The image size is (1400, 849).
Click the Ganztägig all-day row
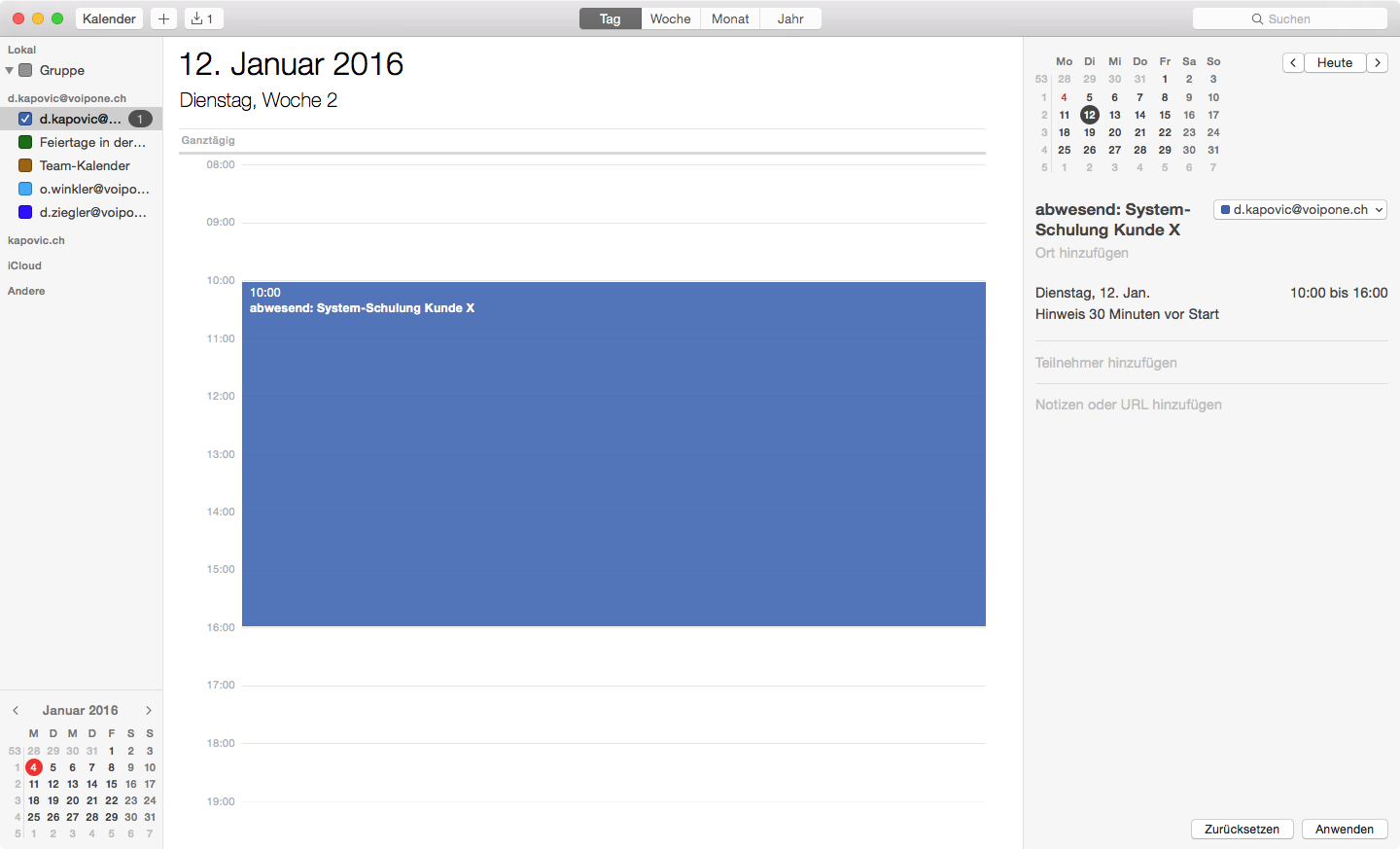click(582, 140)
